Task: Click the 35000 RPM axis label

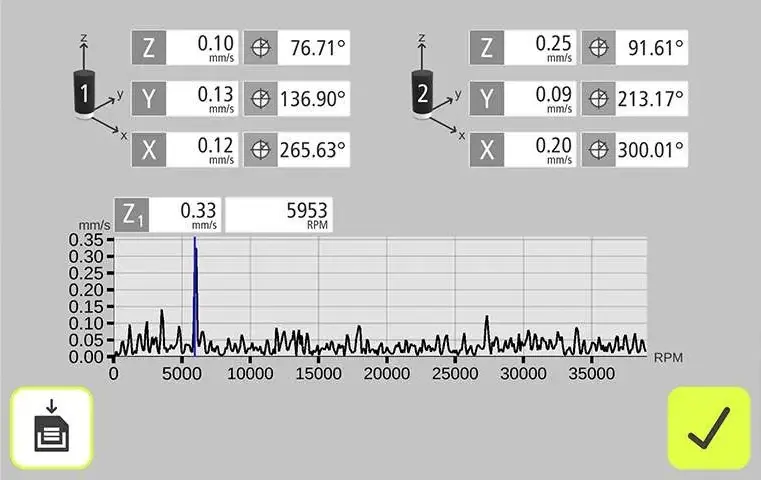Action: 592,374
